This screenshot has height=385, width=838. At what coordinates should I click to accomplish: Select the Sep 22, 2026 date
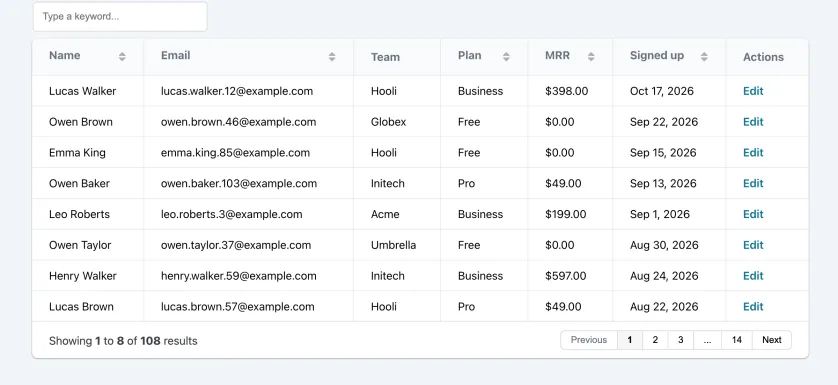point(664,122)
